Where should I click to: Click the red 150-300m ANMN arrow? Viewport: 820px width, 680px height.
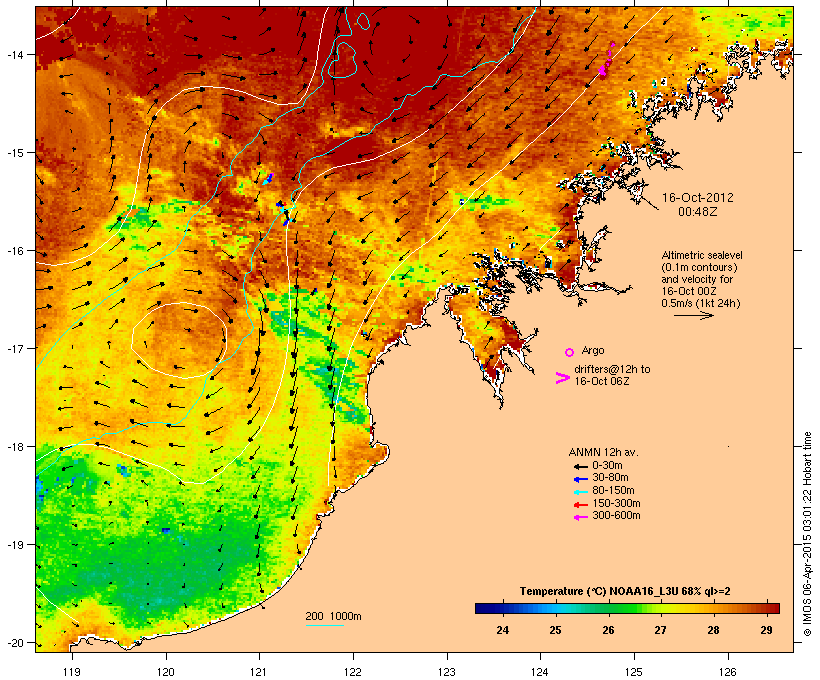(x=580, y=504)
